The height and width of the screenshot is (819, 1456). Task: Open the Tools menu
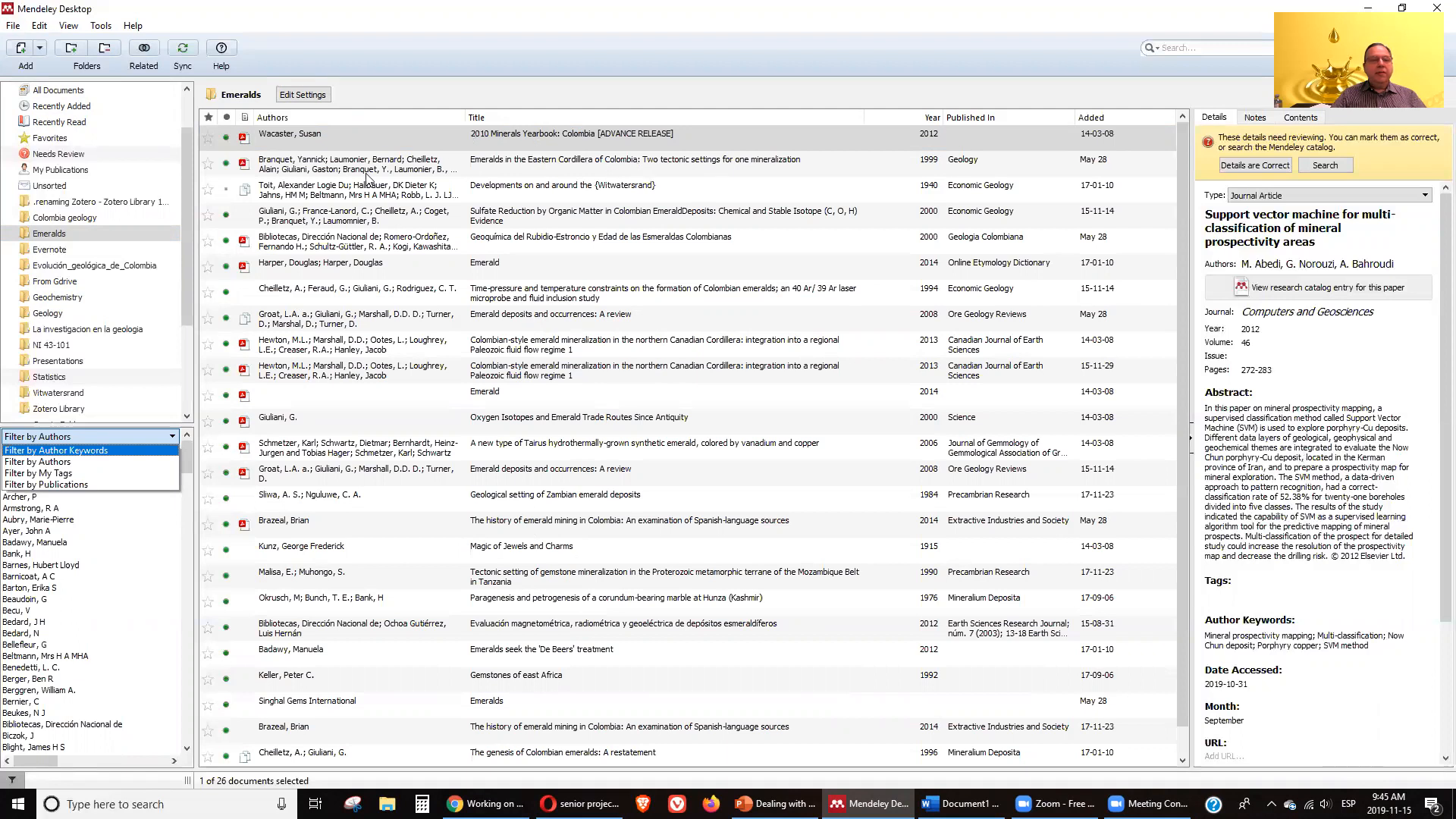[100, 26]
